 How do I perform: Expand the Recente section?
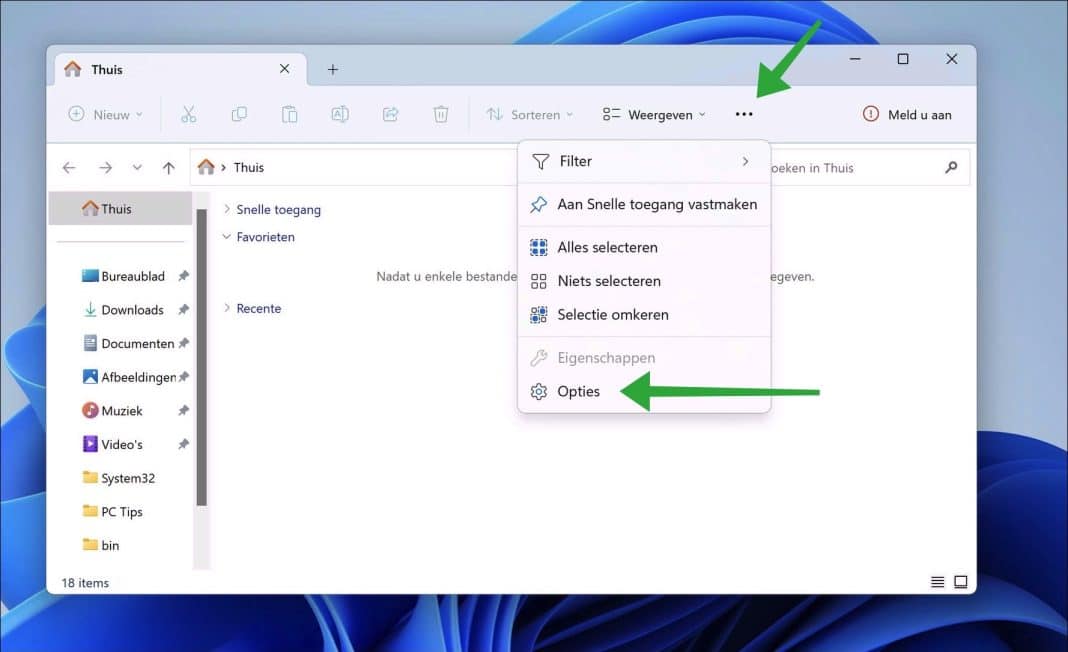pos(227,308)
